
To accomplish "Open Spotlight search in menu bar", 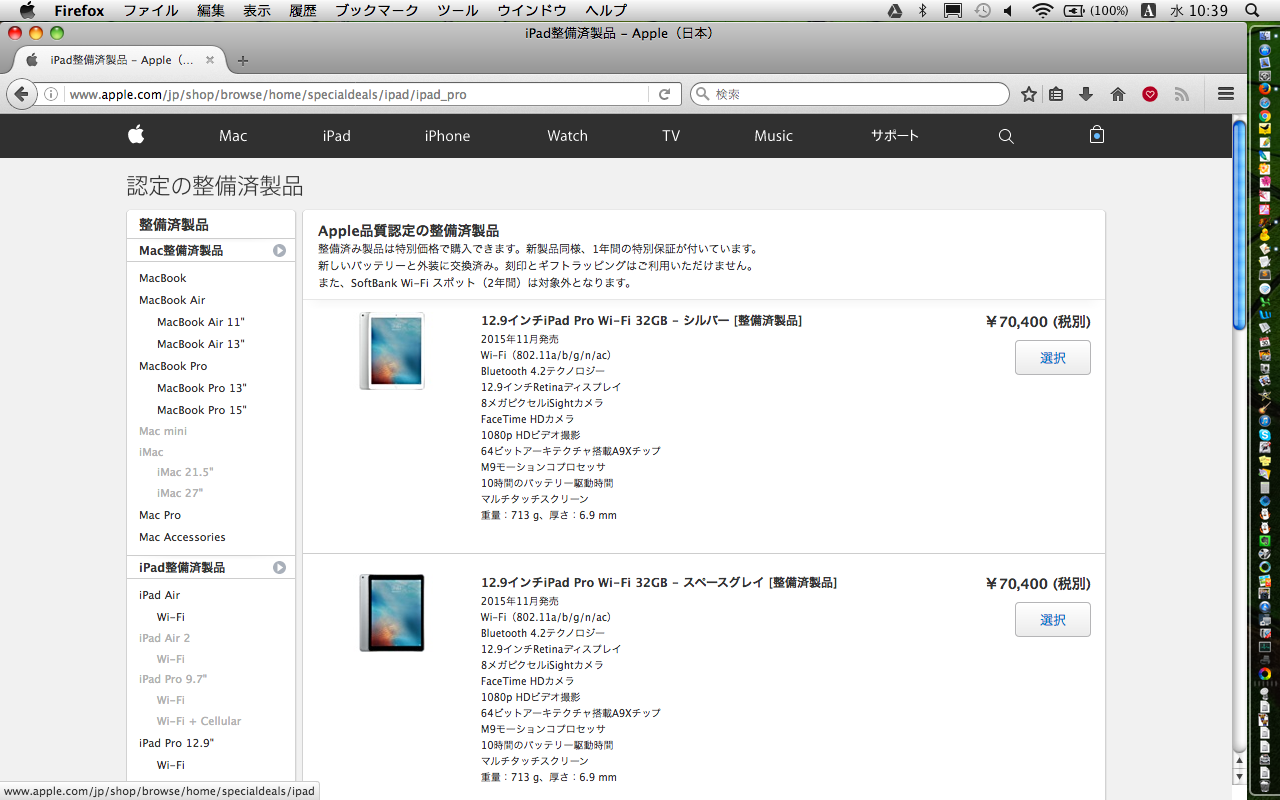I will point(1252,10).
